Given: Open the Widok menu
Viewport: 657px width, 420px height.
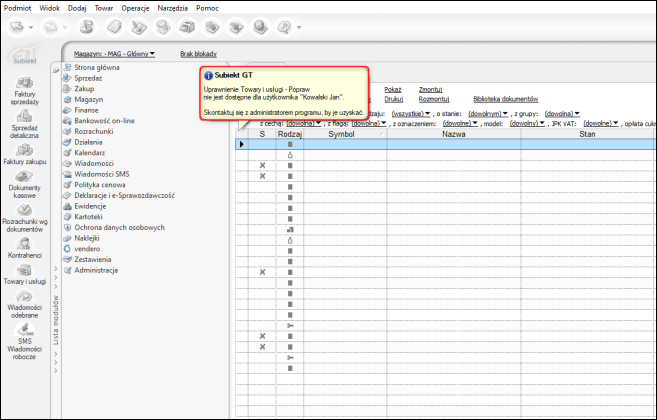Looking at the screenshot, I should [x=49, y=8].
